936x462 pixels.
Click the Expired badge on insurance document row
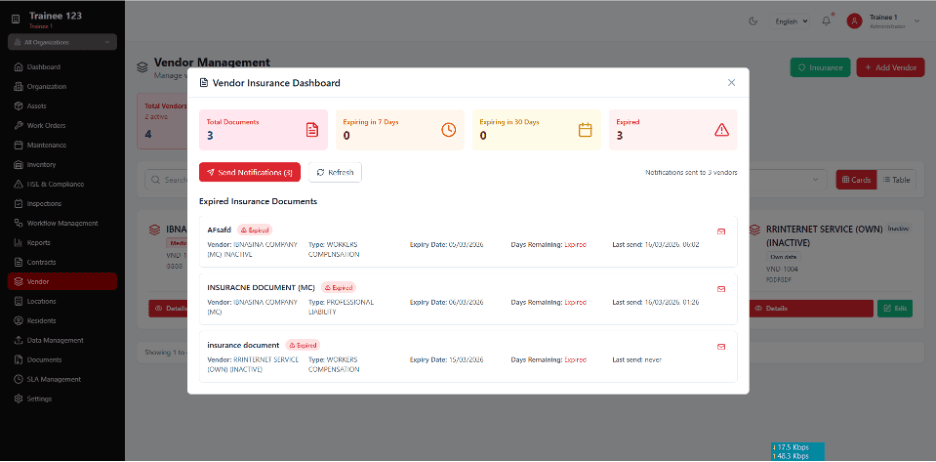click(x=303, y=345)
